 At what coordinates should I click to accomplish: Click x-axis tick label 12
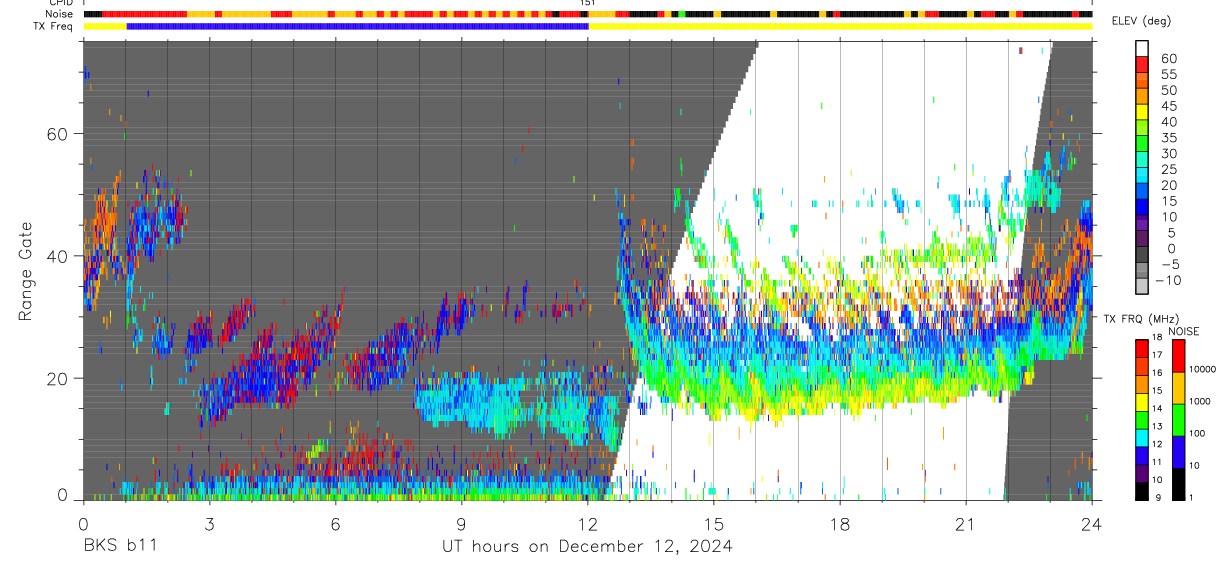tap(587, 524)
